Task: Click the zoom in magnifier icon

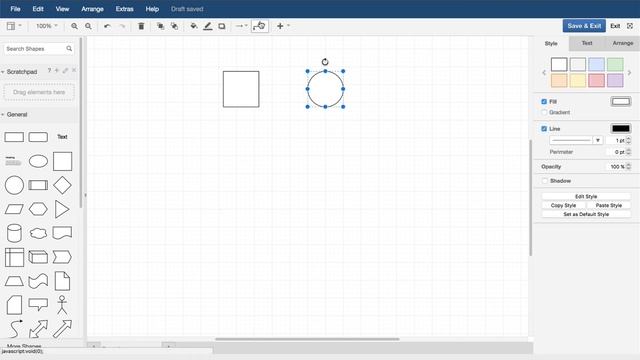Action: (x=74, y=26)
